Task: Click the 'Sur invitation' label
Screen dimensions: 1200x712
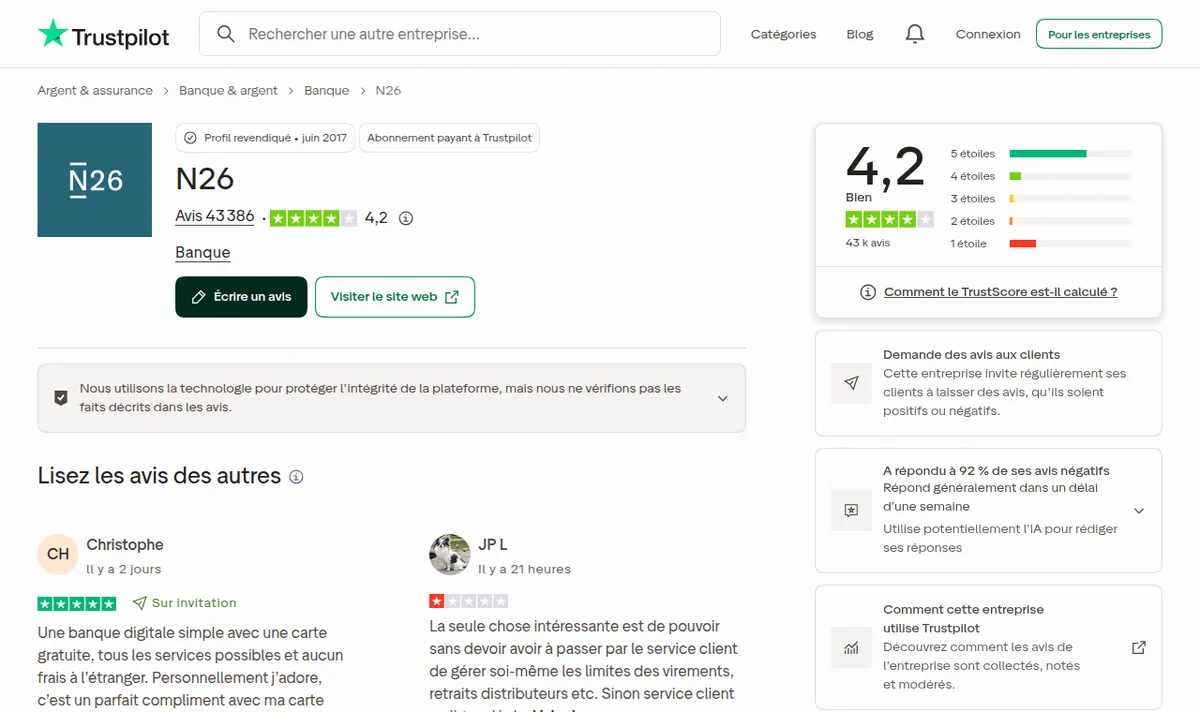Action: point(194,603)
